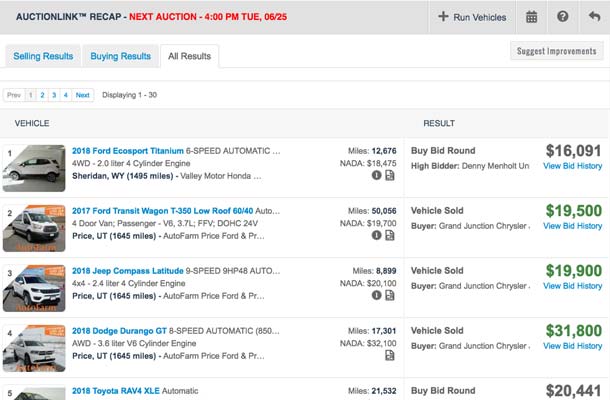View Bid History for the $19,900 Jeep Compass
Viewport: 610px width, 400px height.
click(x=573, y=286)
